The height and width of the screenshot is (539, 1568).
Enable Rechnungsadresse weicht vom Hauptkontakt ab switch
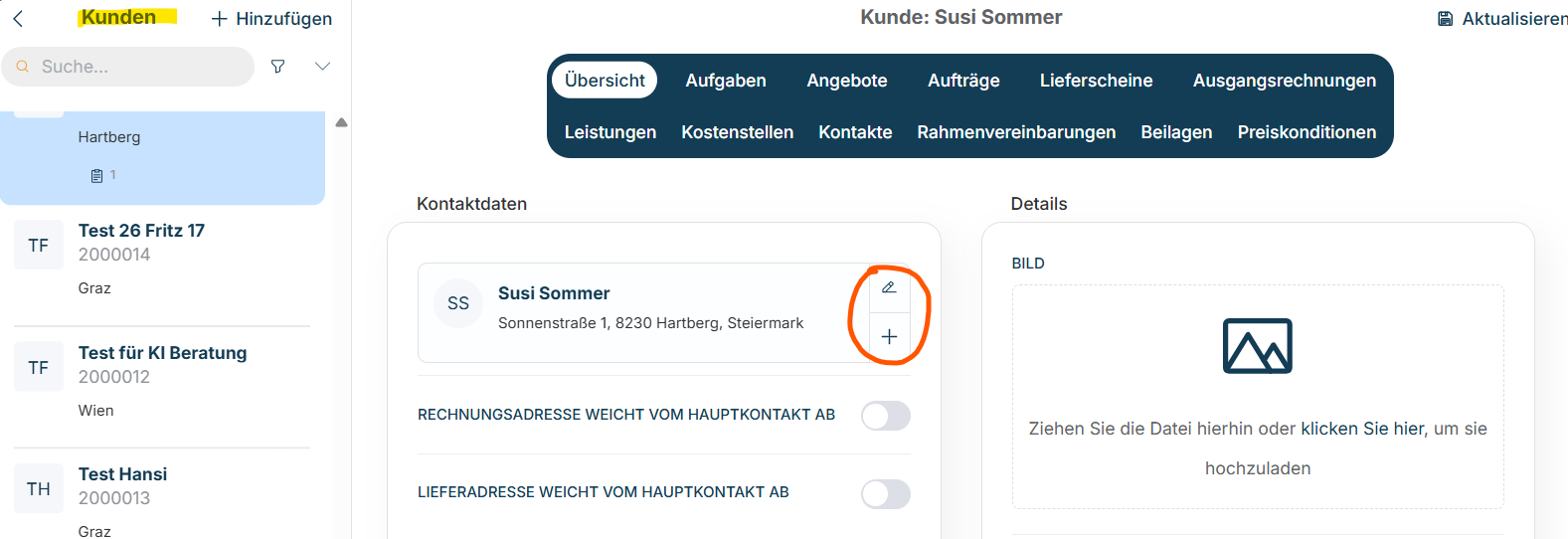pos(885,416)
